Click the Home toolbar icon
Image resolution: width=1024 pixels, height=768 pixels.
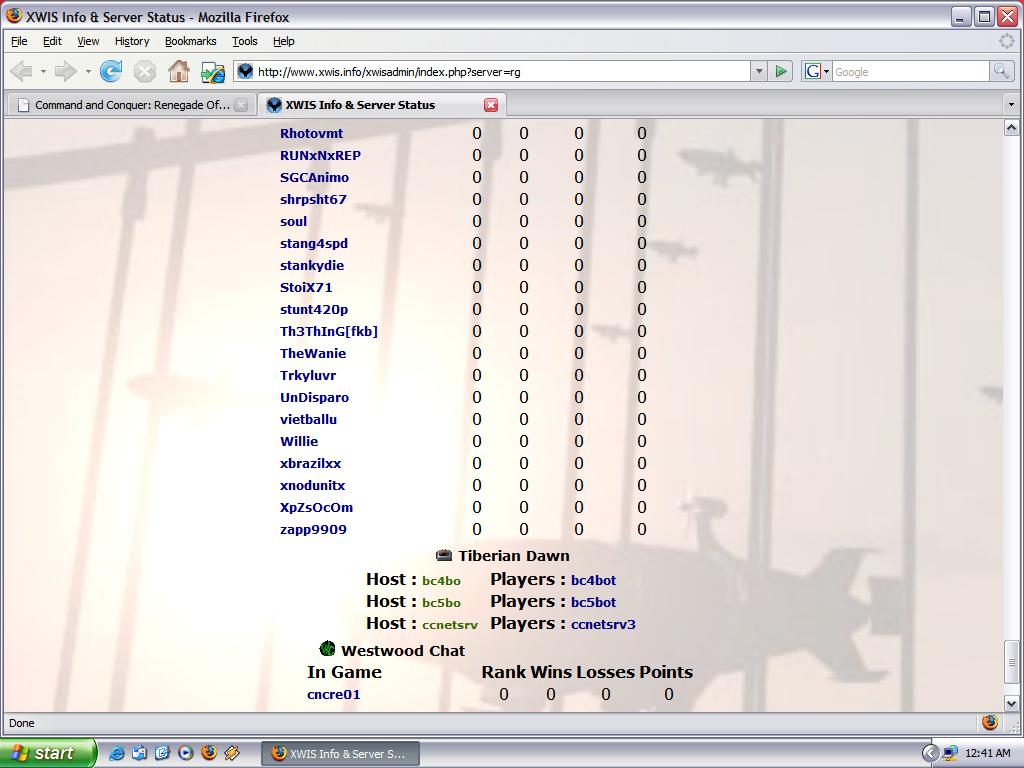click(178, 71)
